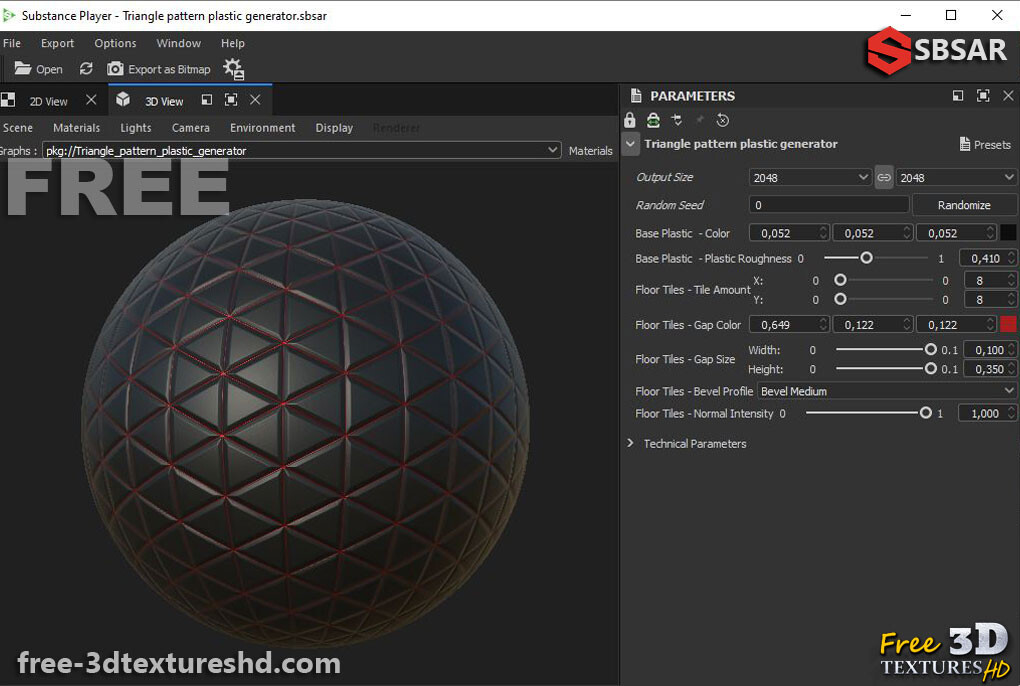Click the Randomize seed button
1020x686 pixels.
(964, 205)
